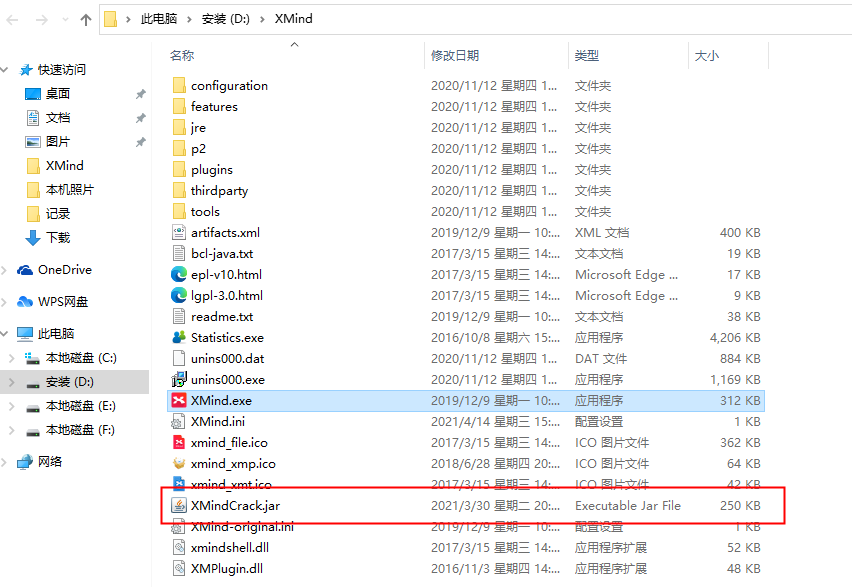
Task: Click the features folder icon
Action: point(179,107)
